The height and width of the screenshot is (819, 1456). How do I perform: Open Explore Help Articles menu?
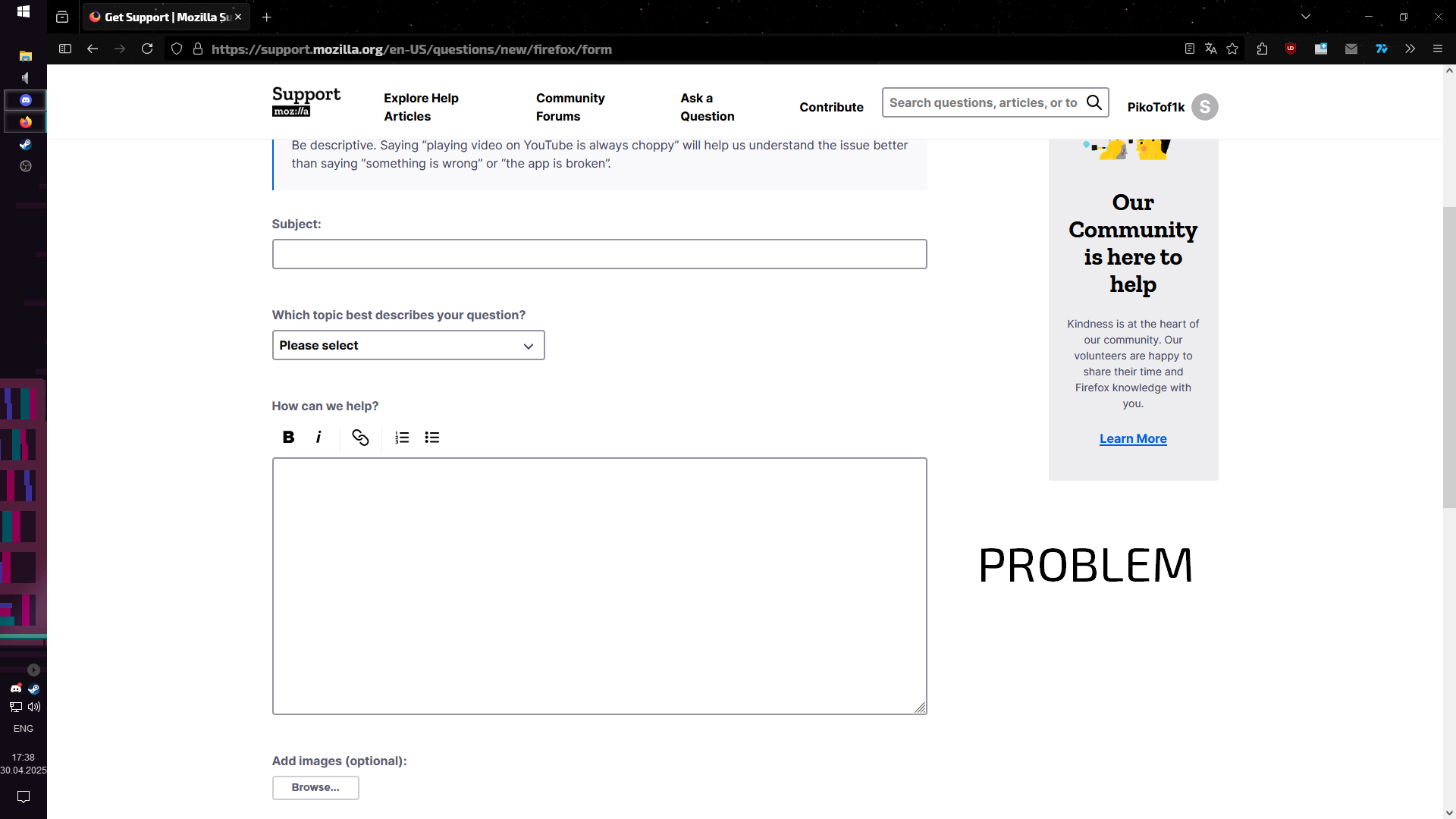421,107
